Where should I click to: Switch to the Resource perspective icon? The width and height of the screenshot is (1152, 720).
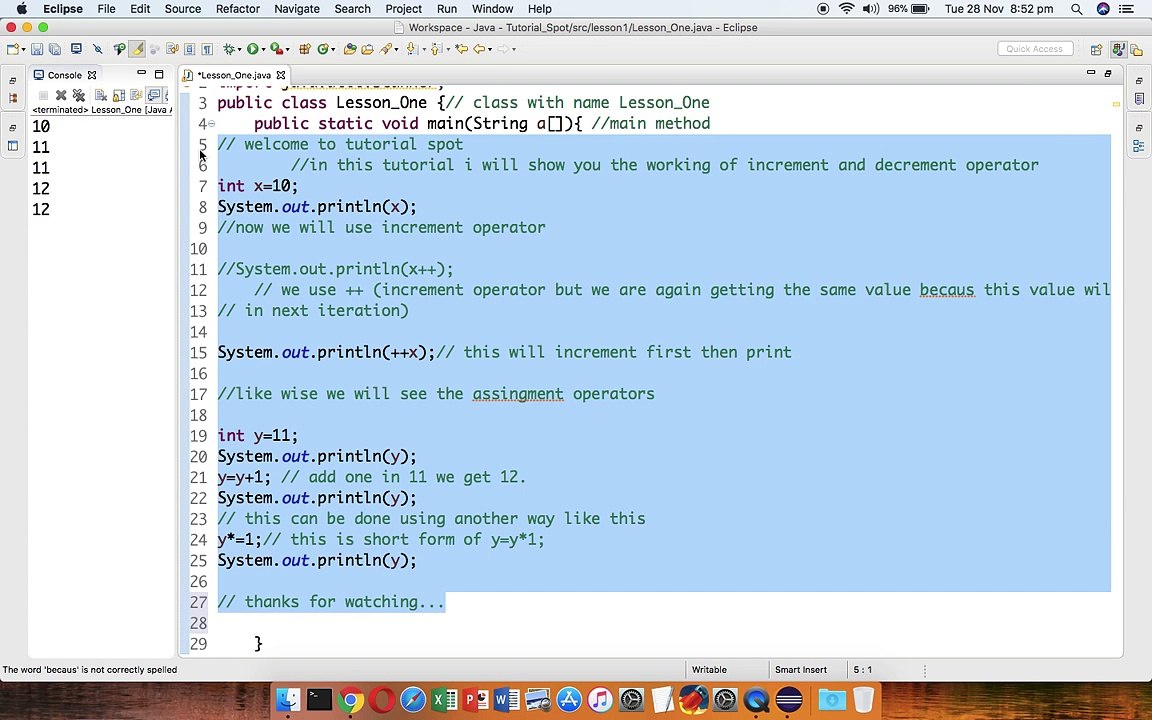1136,49
